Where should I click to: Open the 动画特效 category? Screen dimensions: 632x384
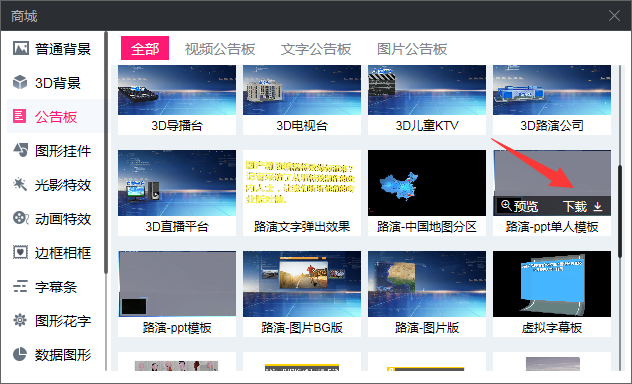click(x=55, y=218)
